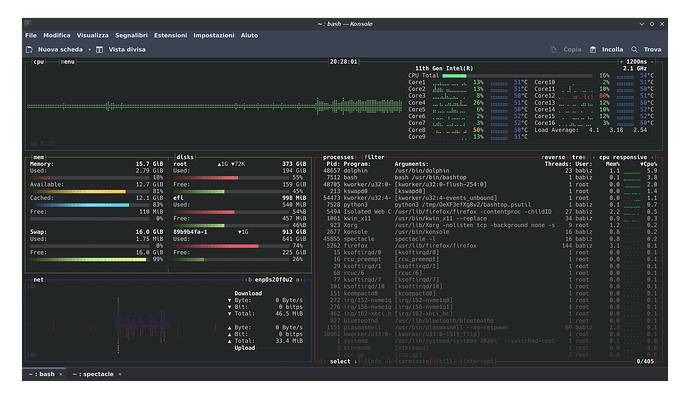
Task: Click the Trova search icon
Action: [x=635, y=49]
